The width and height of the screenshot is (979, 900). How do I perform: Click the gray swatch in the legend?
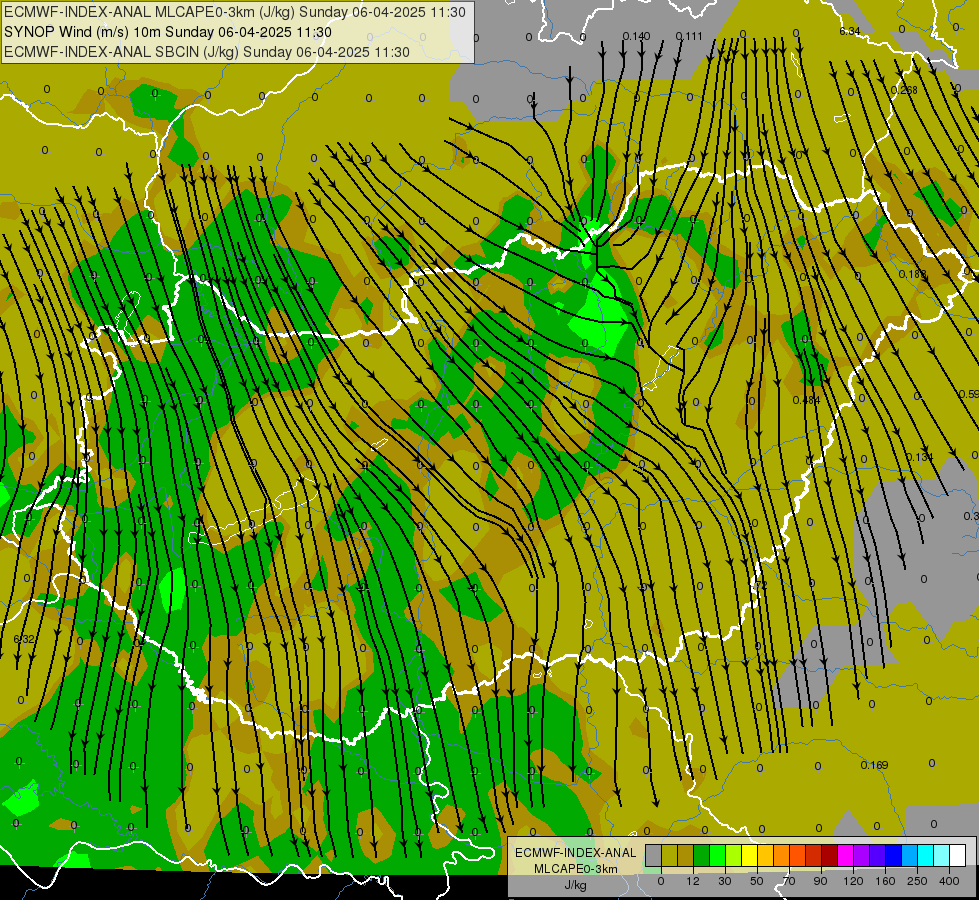click(x=654, y=855)
